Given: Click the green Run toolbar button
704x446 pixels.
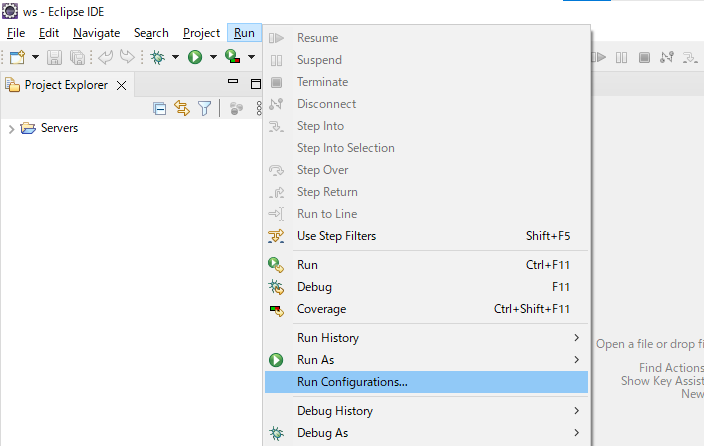Looking at the screenshot, I should coord(195,57).
